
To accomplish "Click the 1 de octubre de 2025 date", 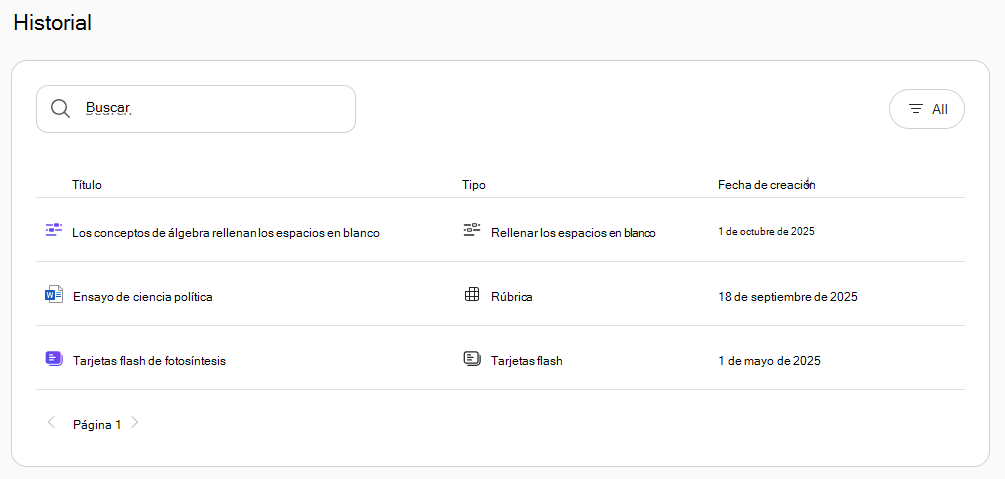I will (x=766, y=231).
